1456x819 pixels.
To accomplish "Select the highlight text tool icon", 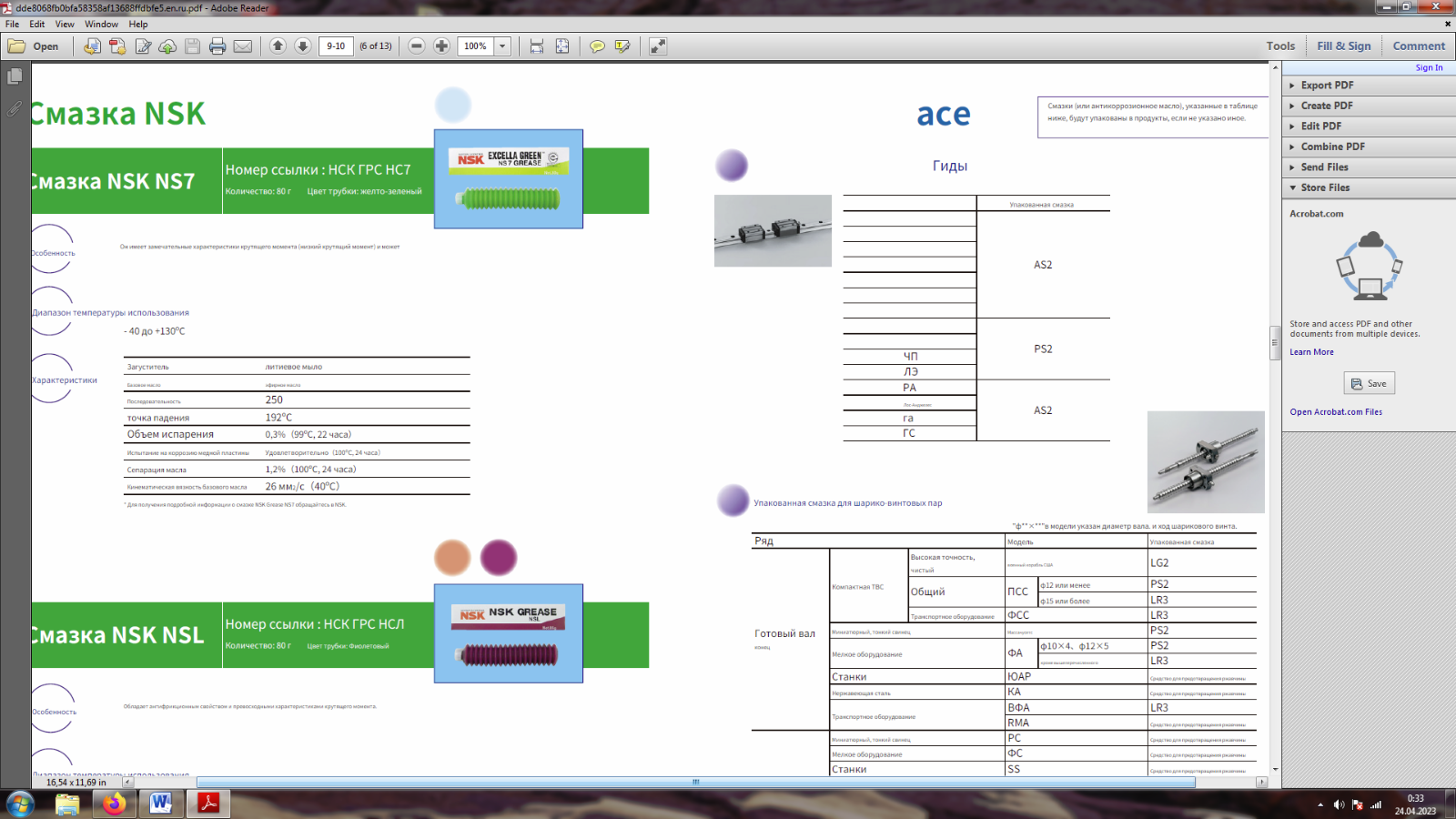I will pyautogui.click(x=622, y=45).
